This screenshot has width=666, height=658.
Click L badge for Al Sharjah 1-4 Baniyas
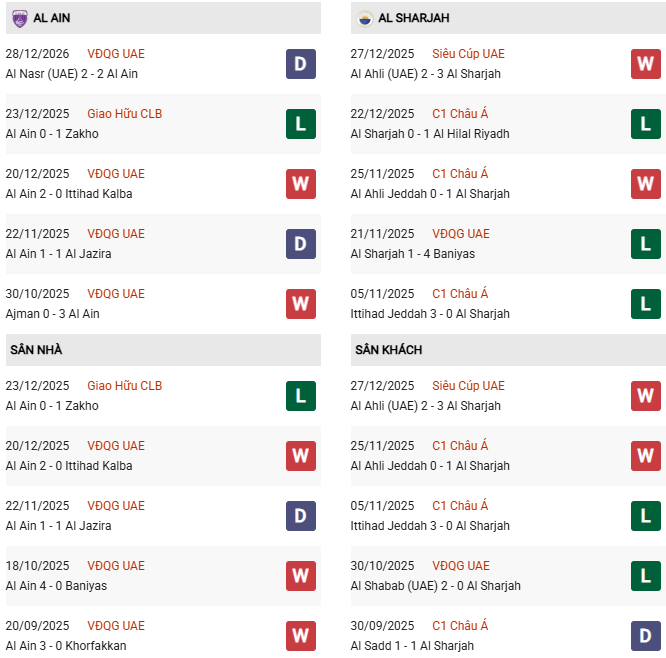pyautogui.click(x=646, y=244)
